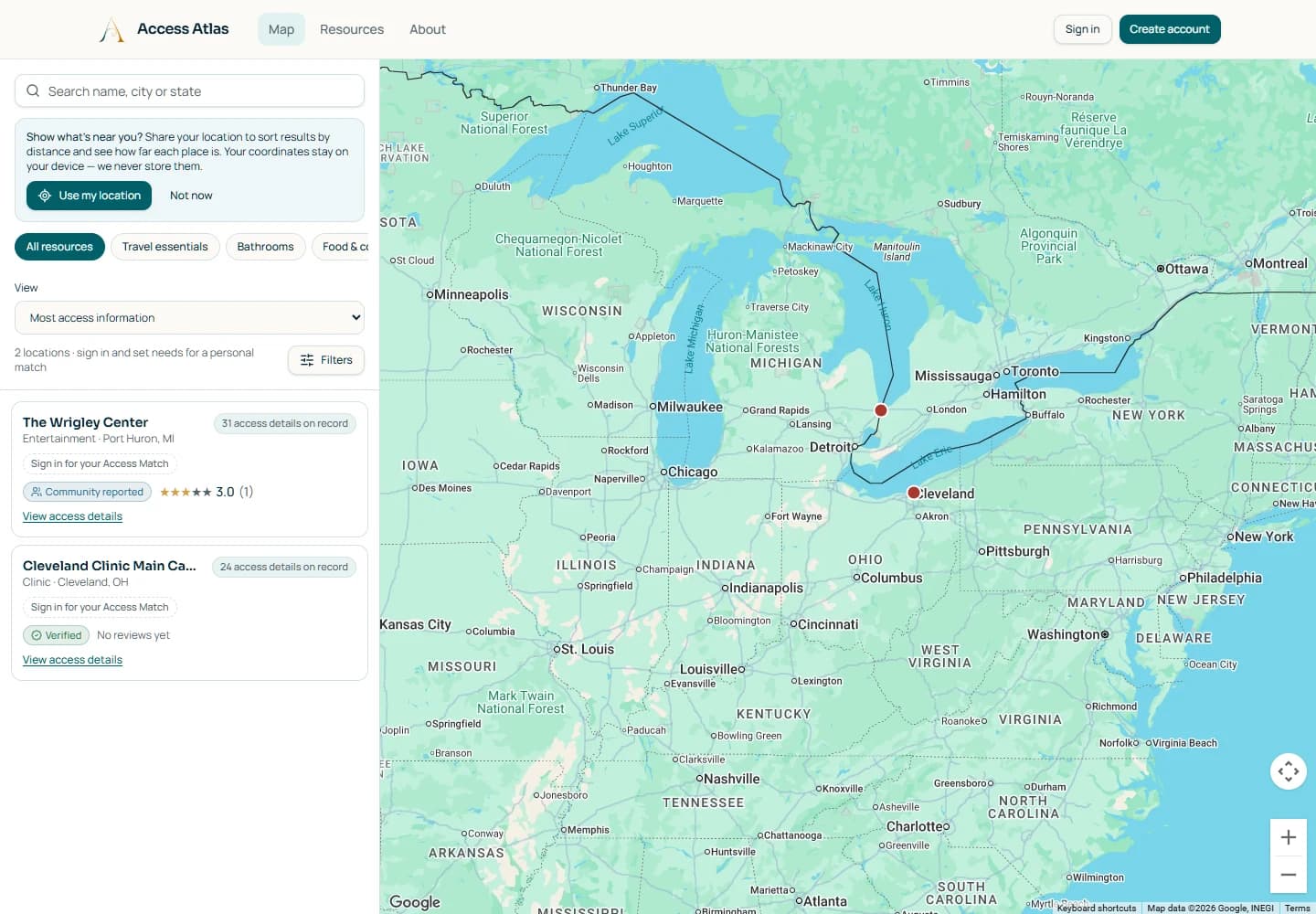1316x914 pixels.
Task: Open the About page
Action: coord(428,29)
